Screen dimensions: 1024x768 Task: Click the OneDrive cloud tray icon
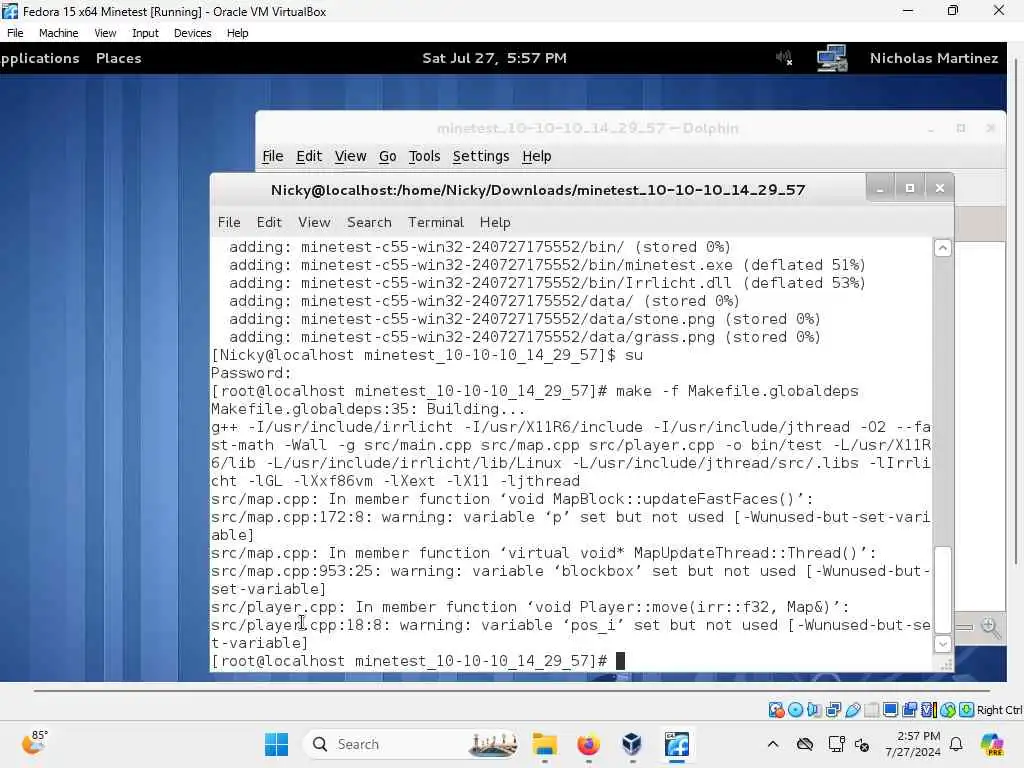805,744
